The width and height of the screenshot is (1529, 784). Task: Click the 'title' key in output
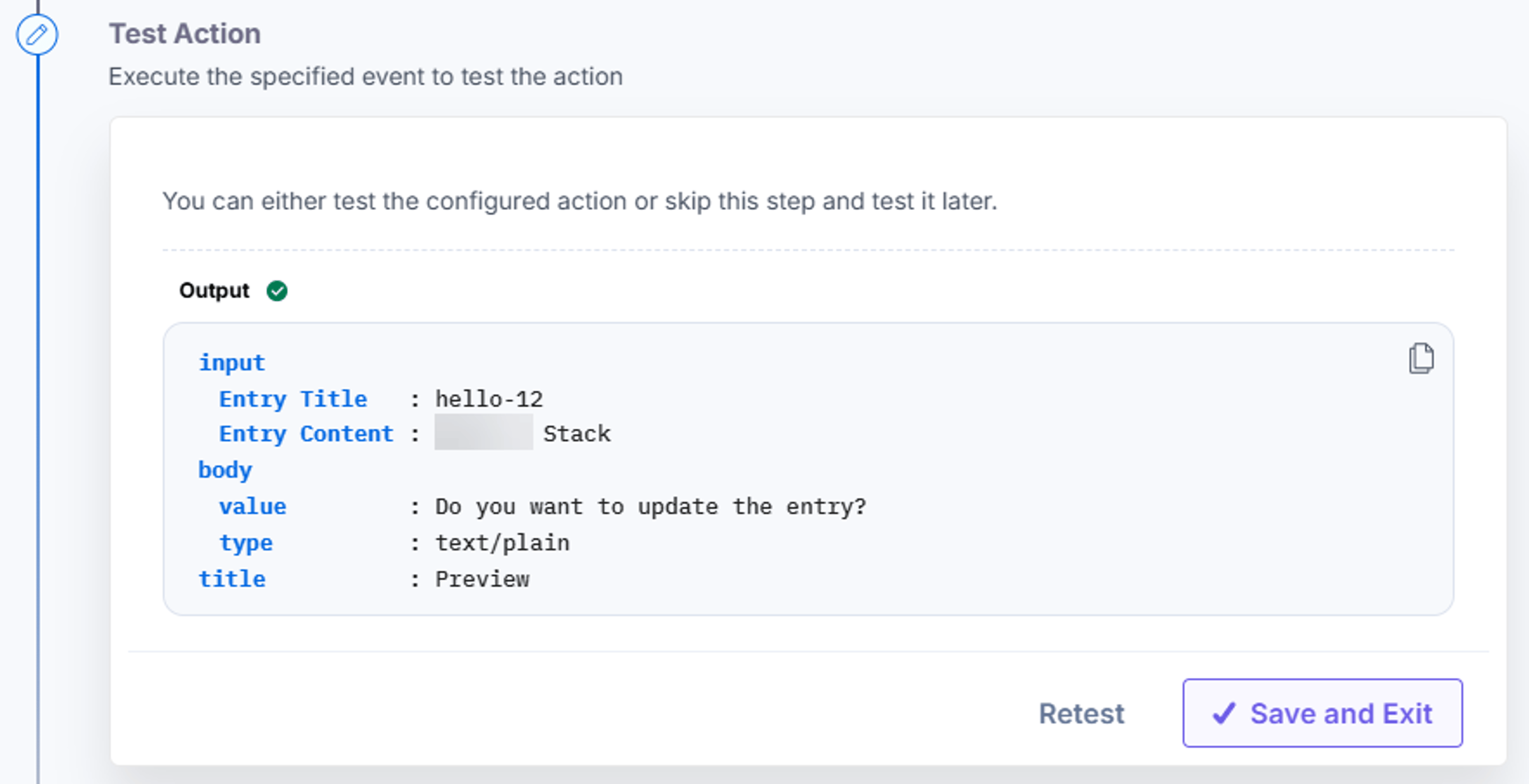tap(232, 579)
